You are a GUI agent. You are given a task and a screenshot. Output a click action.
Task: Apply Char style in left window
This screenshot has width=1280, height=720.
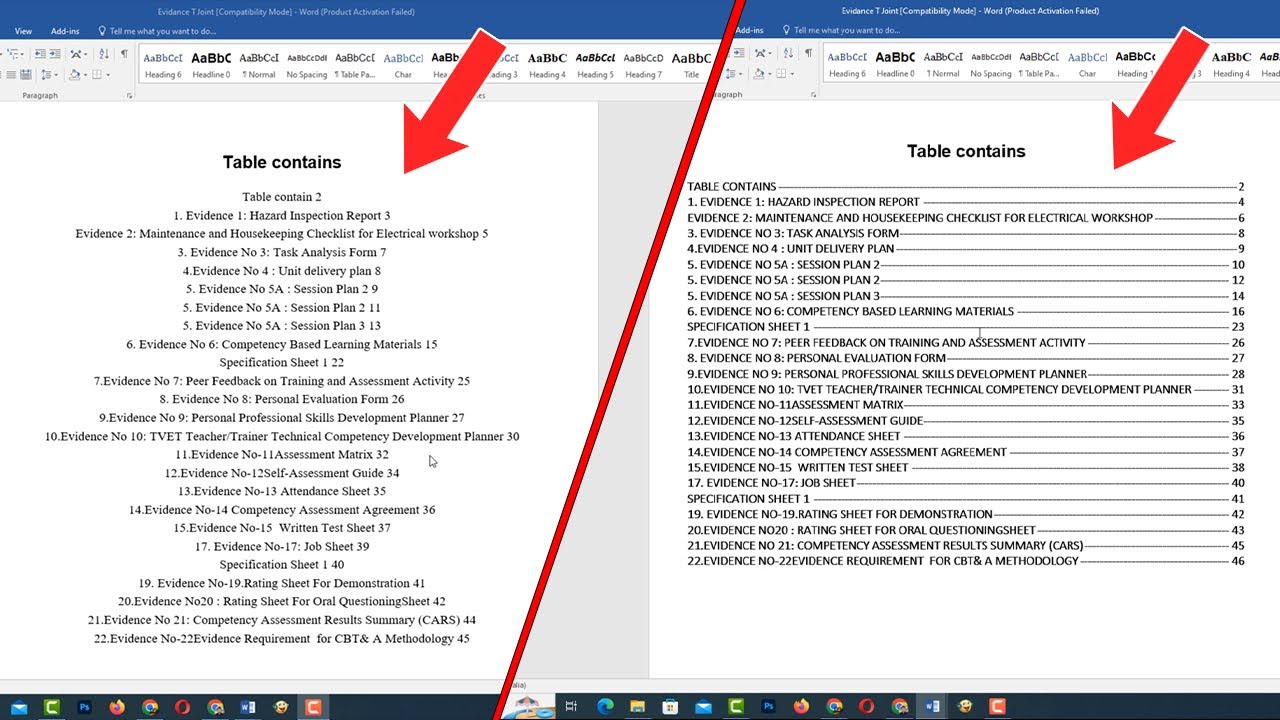pos(403,65)
